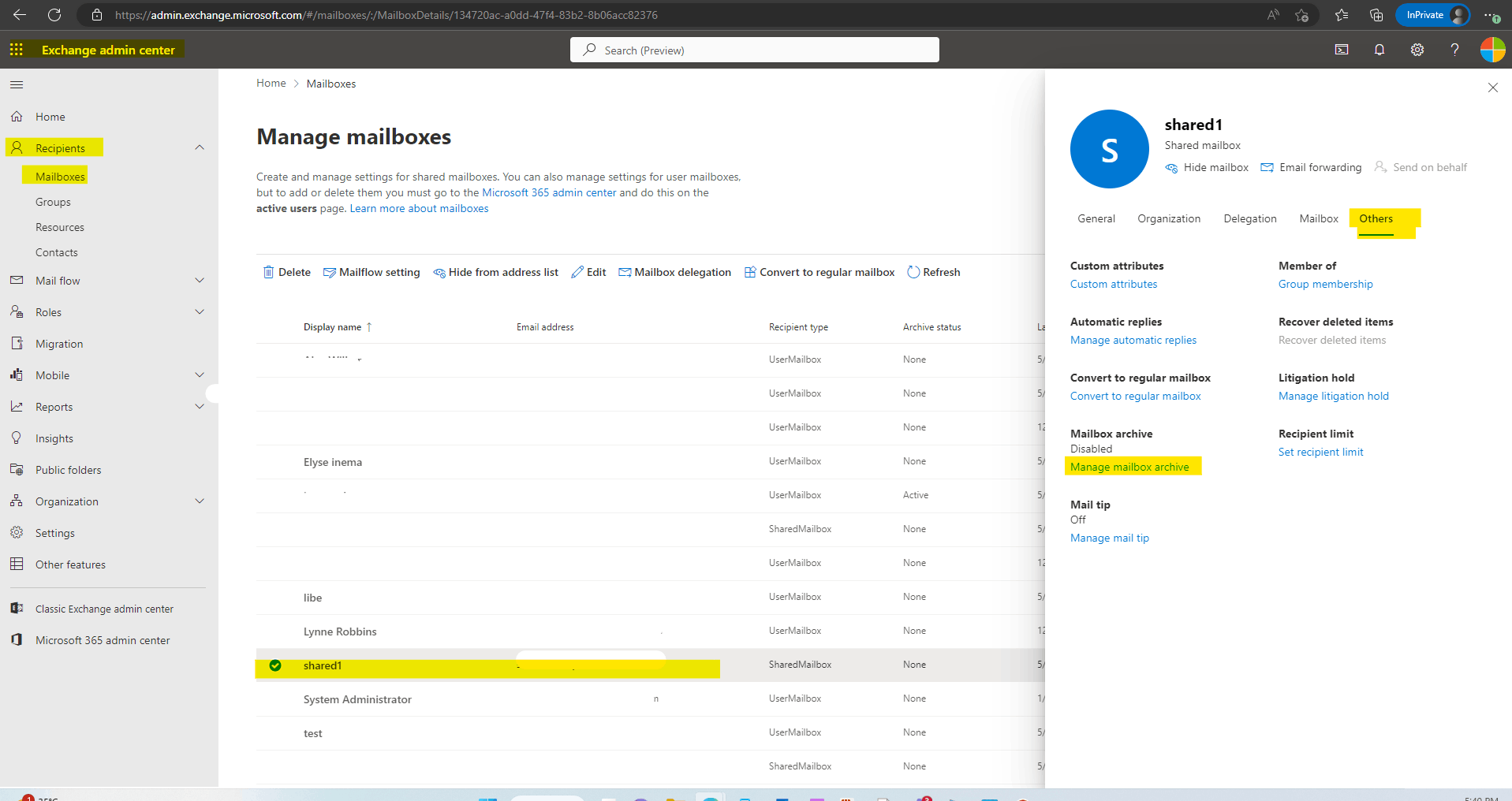1512x801 pixels.
Task: Open the Mailbox tab for shared1
Action: tap(1317, 218)
